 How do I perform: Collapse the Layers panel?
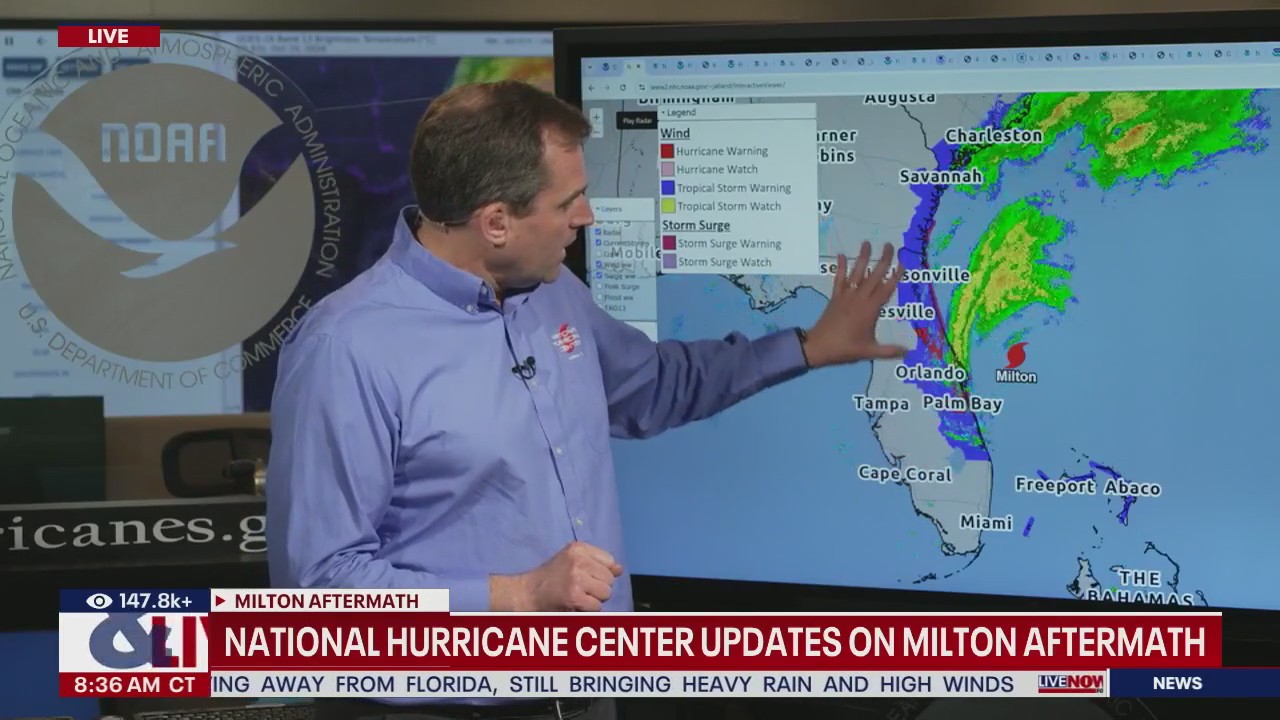[x=597, y=209]
